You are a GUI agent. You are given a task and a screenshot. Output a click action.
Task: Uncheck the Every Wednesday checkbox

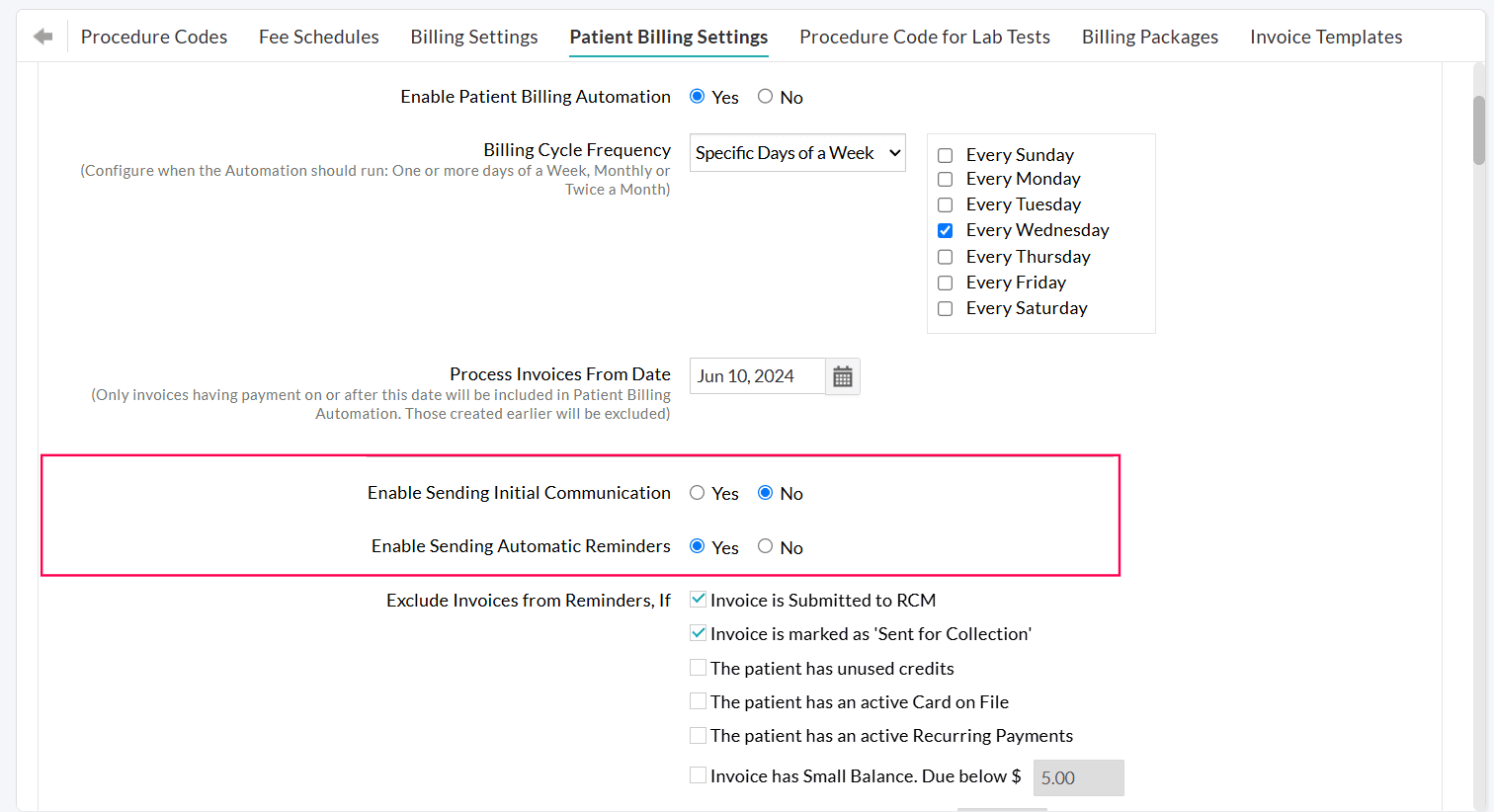tap(945, 230)
